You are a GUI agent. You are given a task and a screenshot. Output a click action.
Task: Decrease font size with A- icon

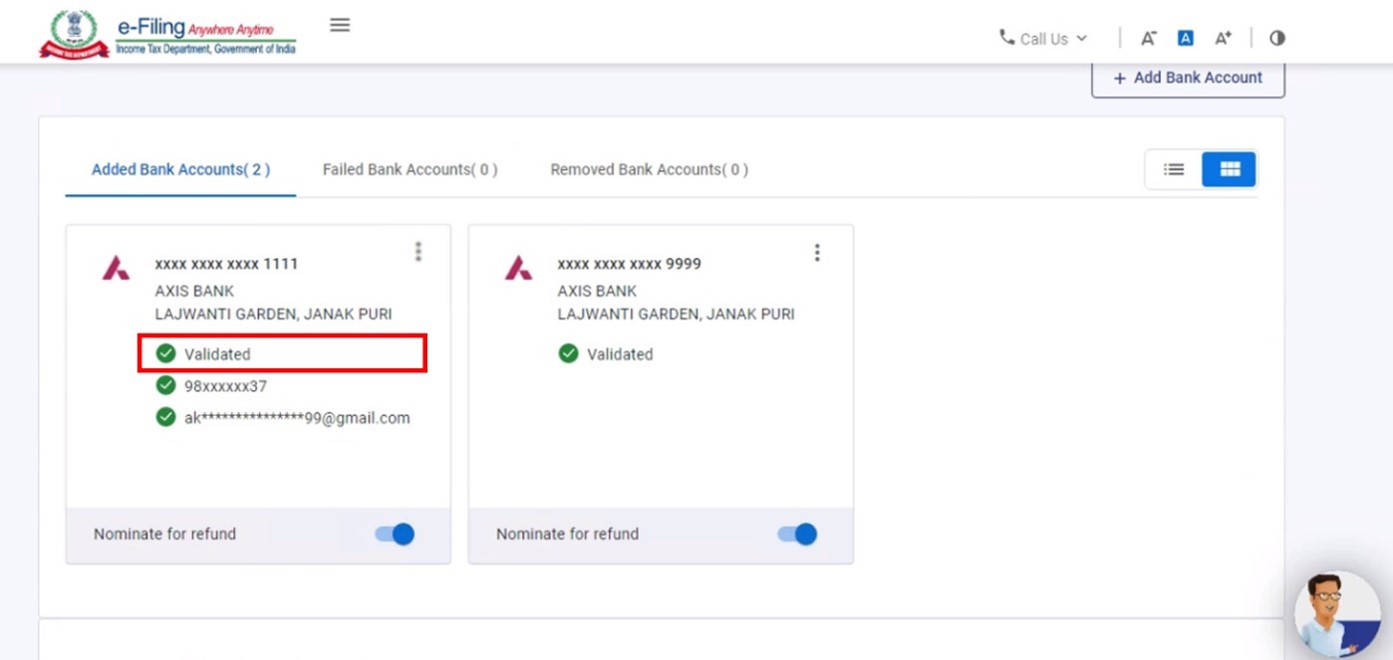[1148, 38]
